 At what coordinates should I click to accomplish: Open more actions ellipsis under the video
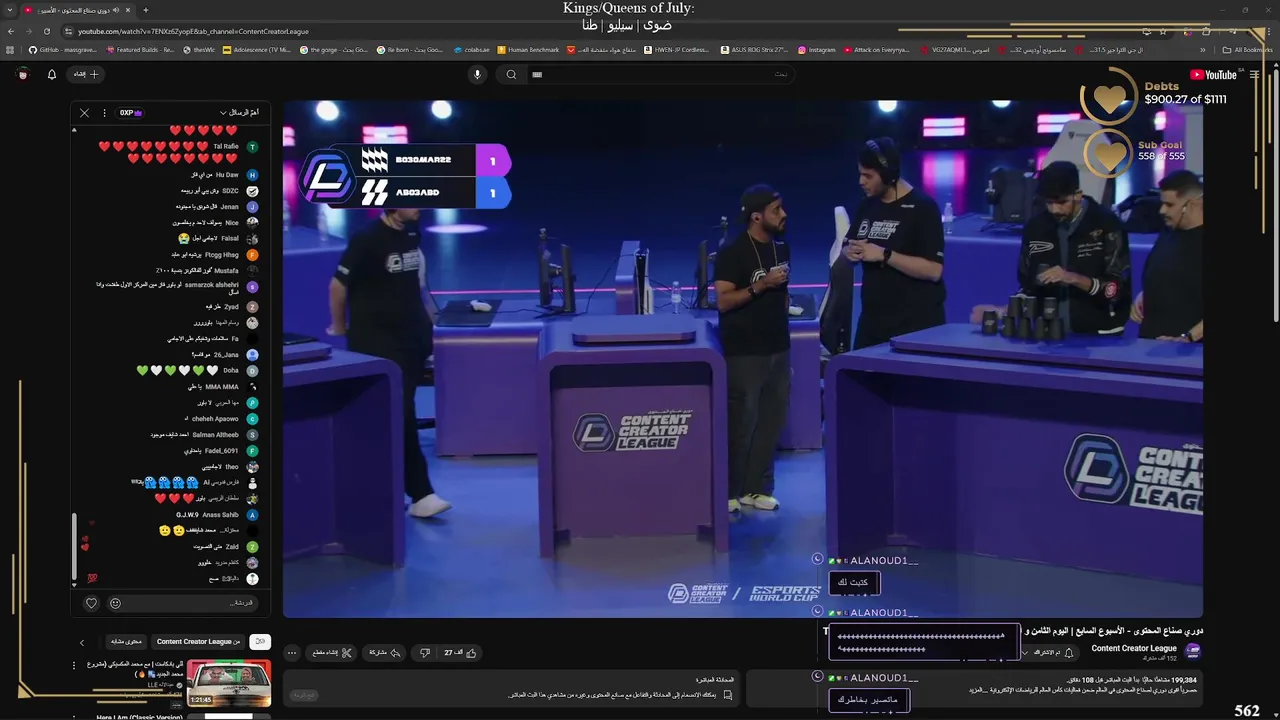[x=291, y=653]
